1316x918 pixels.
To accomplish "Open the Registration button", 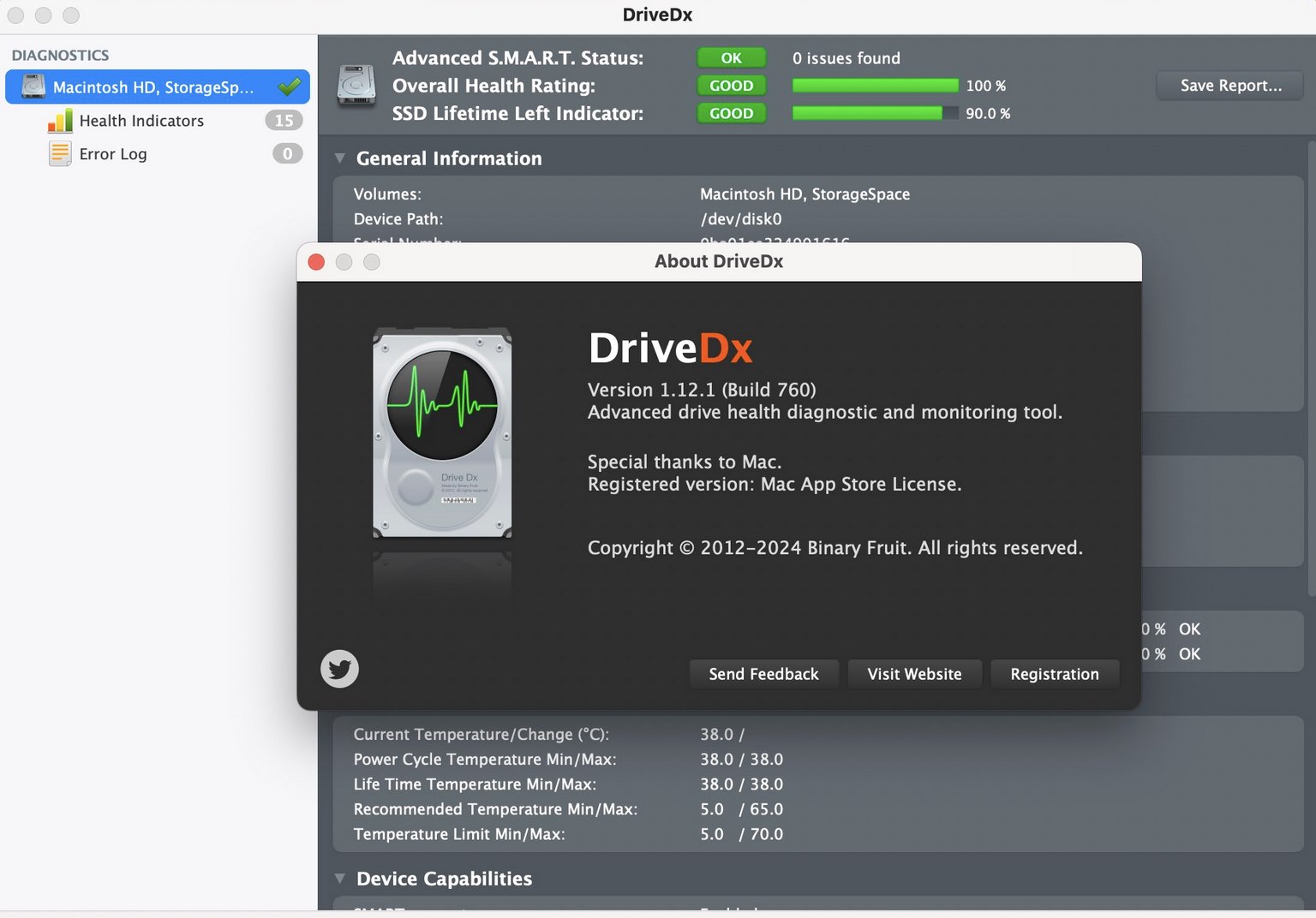I will tap(1055, 674).
